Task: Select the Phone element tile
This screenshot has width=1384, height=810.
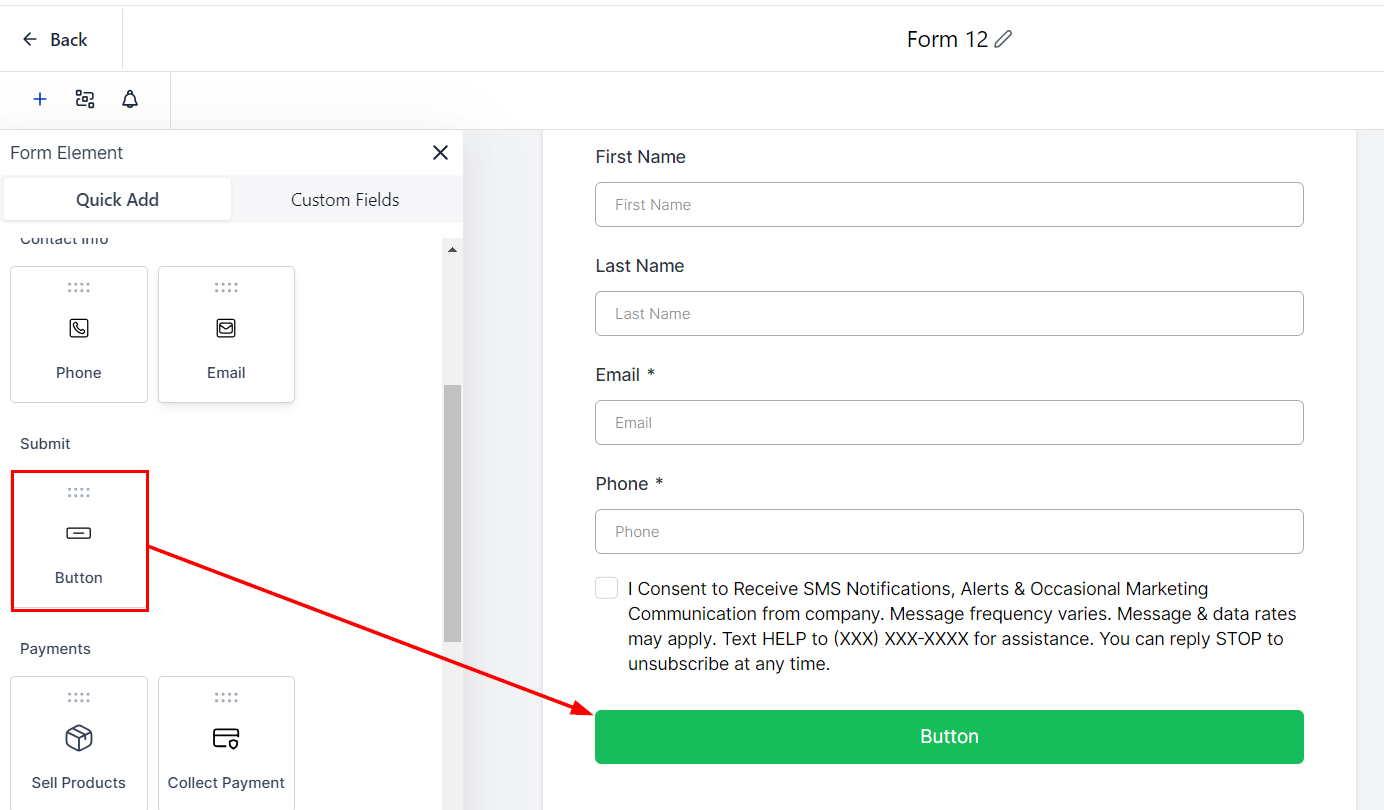Action: pos(79,334)
